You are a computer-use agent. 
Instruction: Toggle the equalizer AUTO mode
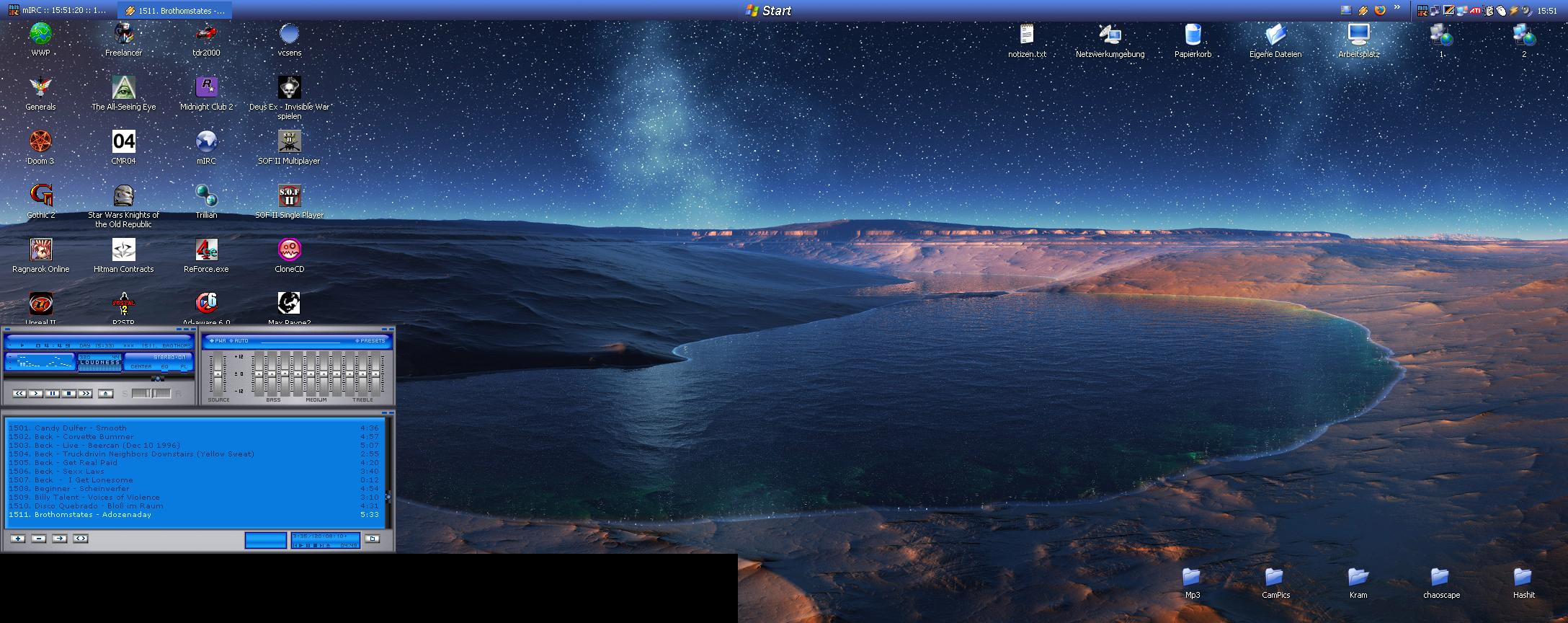pyautogui.click(x=239, y=340)
